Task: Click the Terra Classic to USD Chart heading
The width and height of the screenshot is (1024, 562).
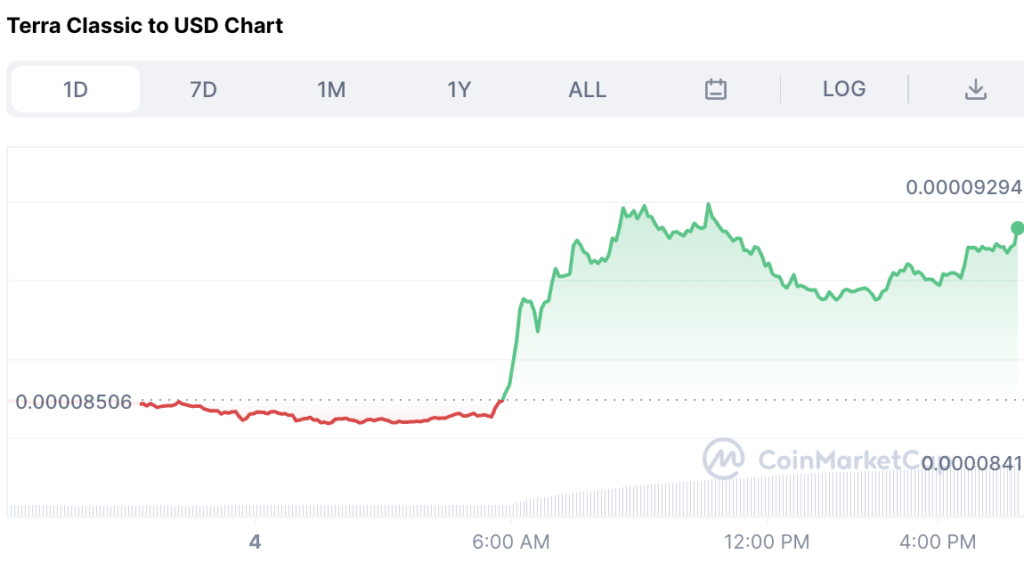Action: click(x=145, y=25)
